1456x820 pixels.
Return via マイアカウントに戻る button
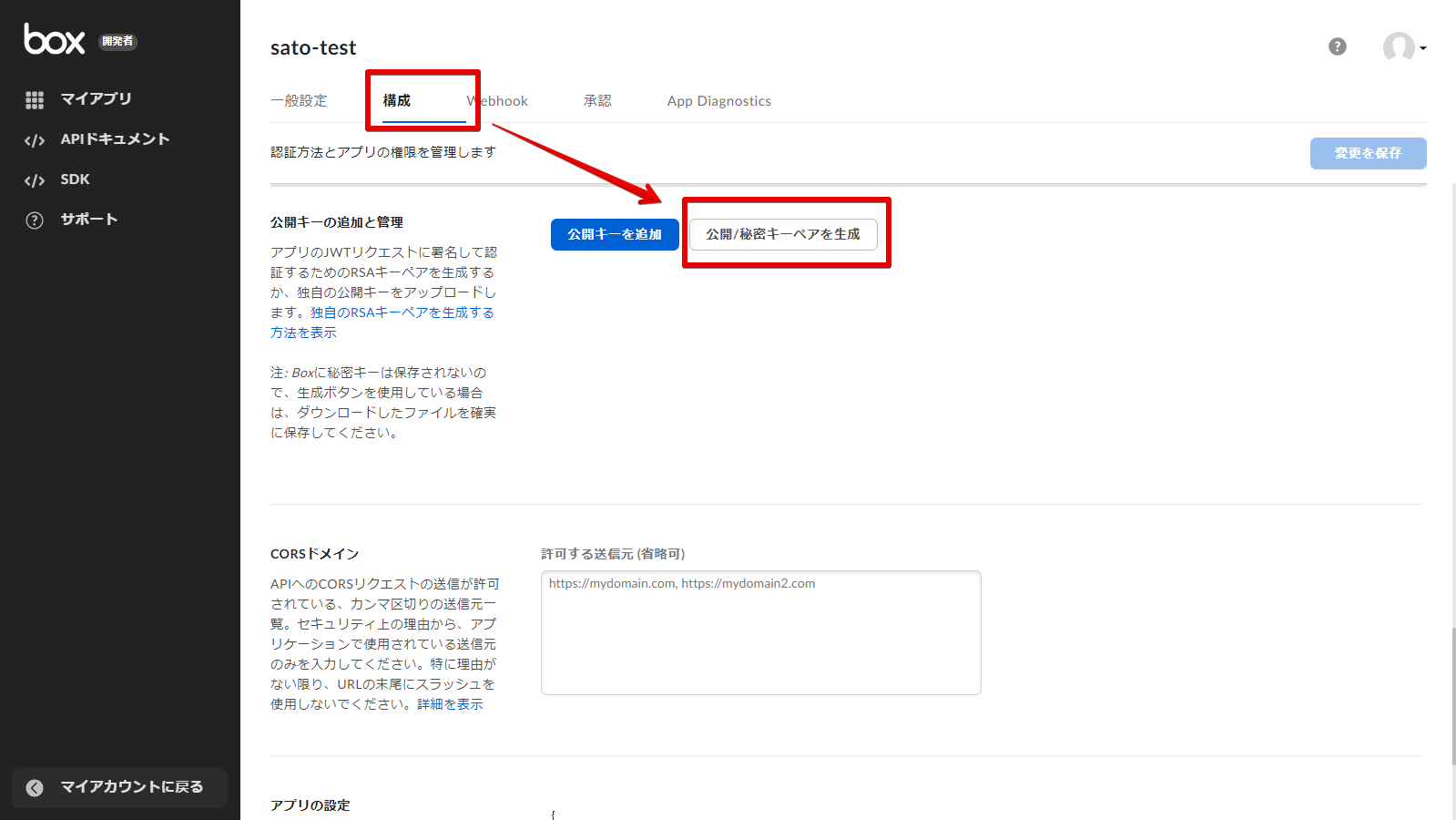click(x=120, y=788)
